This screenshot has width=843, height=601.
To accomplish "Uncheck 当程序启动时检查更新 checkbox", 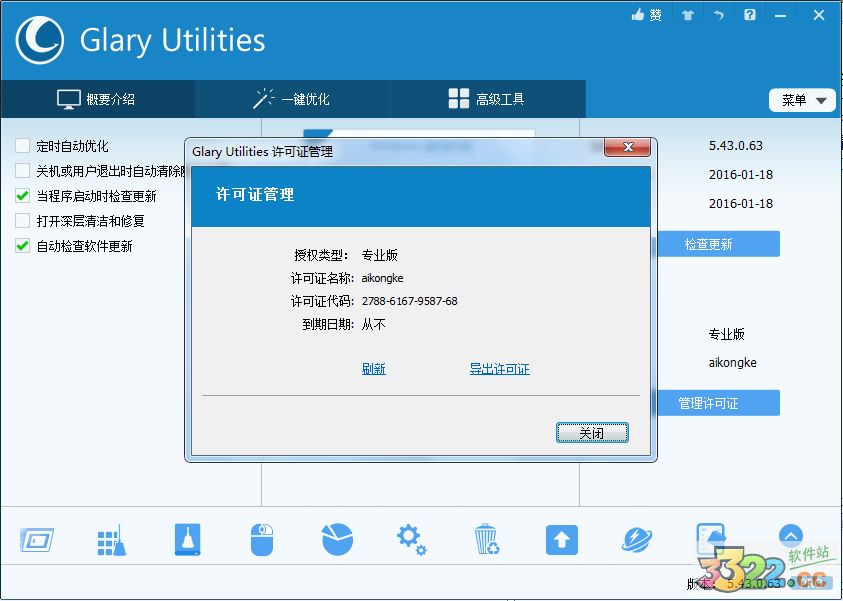I will (x=23, y=196).
